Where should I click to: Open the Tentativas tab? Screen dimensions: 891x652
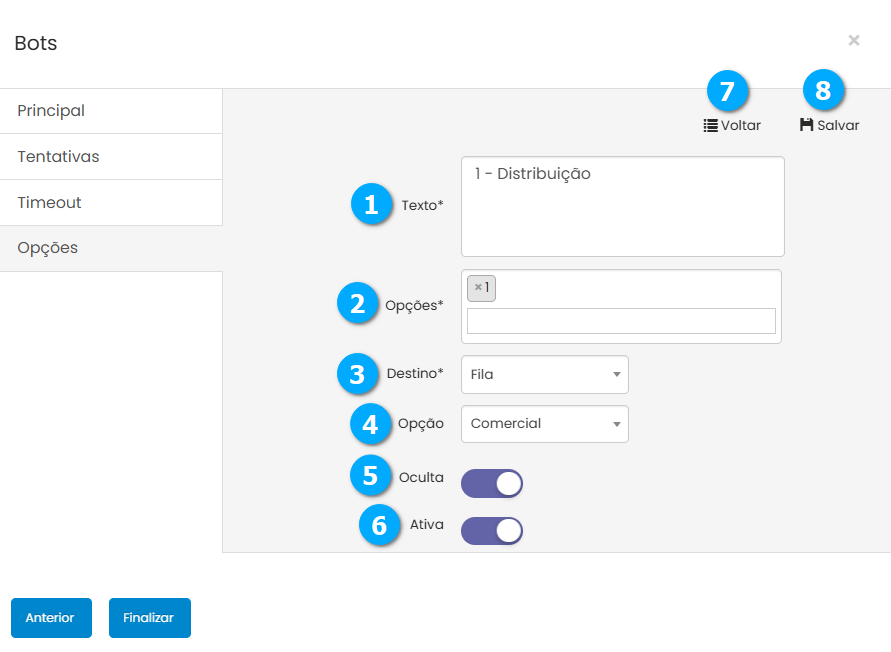tap(110, 157)
